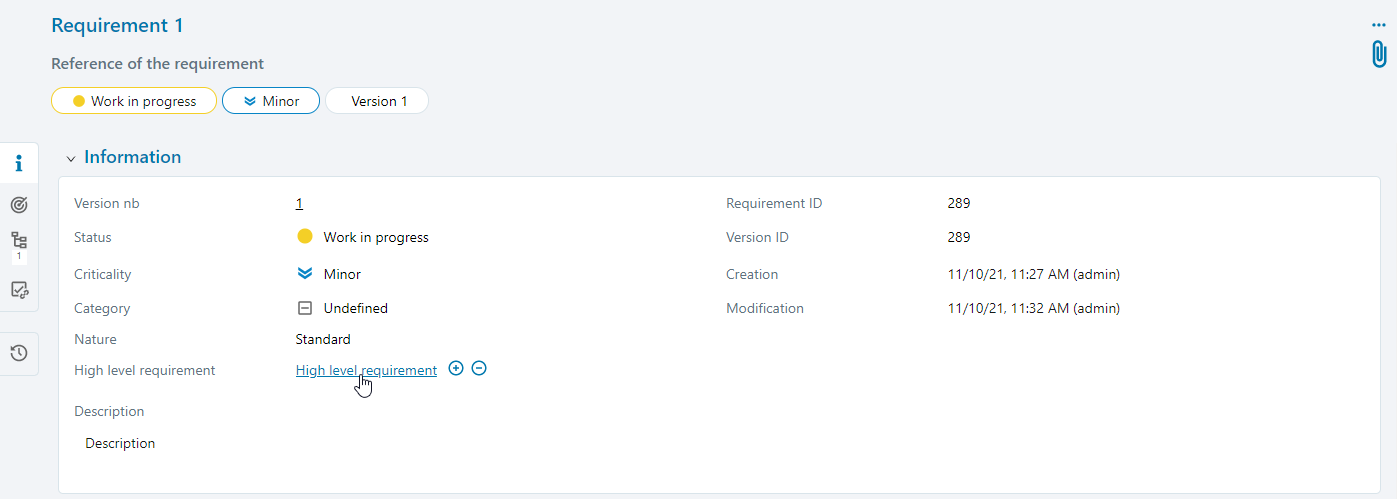Open the Information anchor icon in sidebar
Screen dimensions: 1397x499
tap(19, 163)
